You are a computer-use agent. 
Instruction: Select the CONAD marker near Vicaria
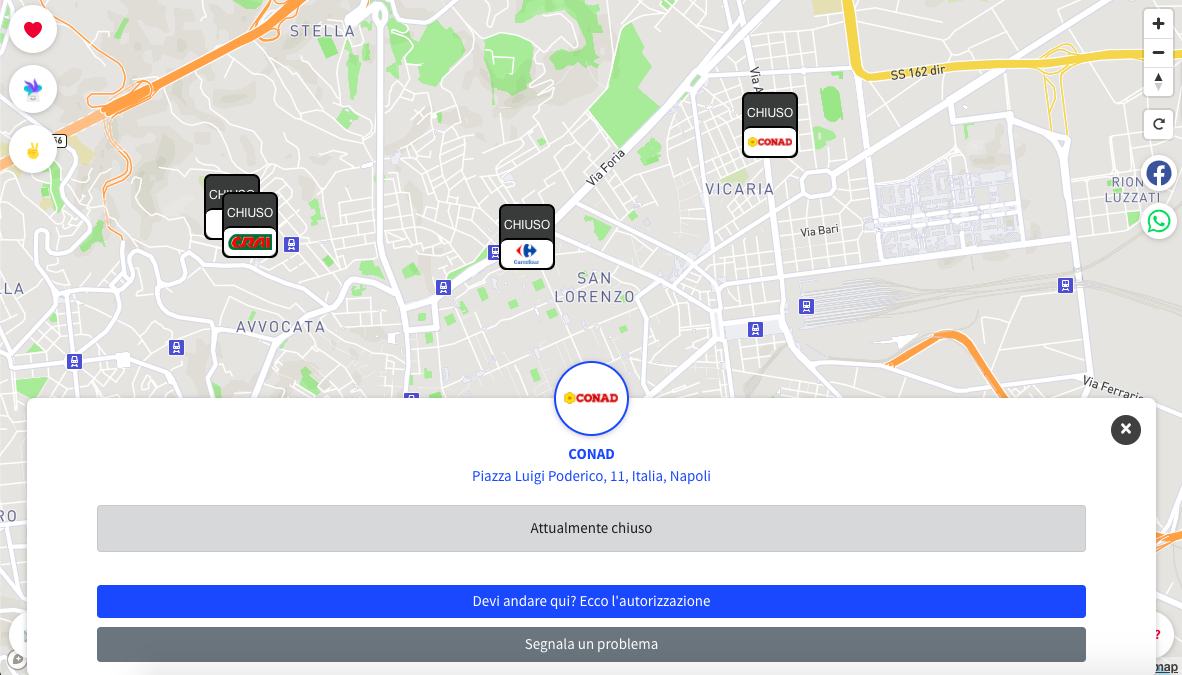click(770, 125)
